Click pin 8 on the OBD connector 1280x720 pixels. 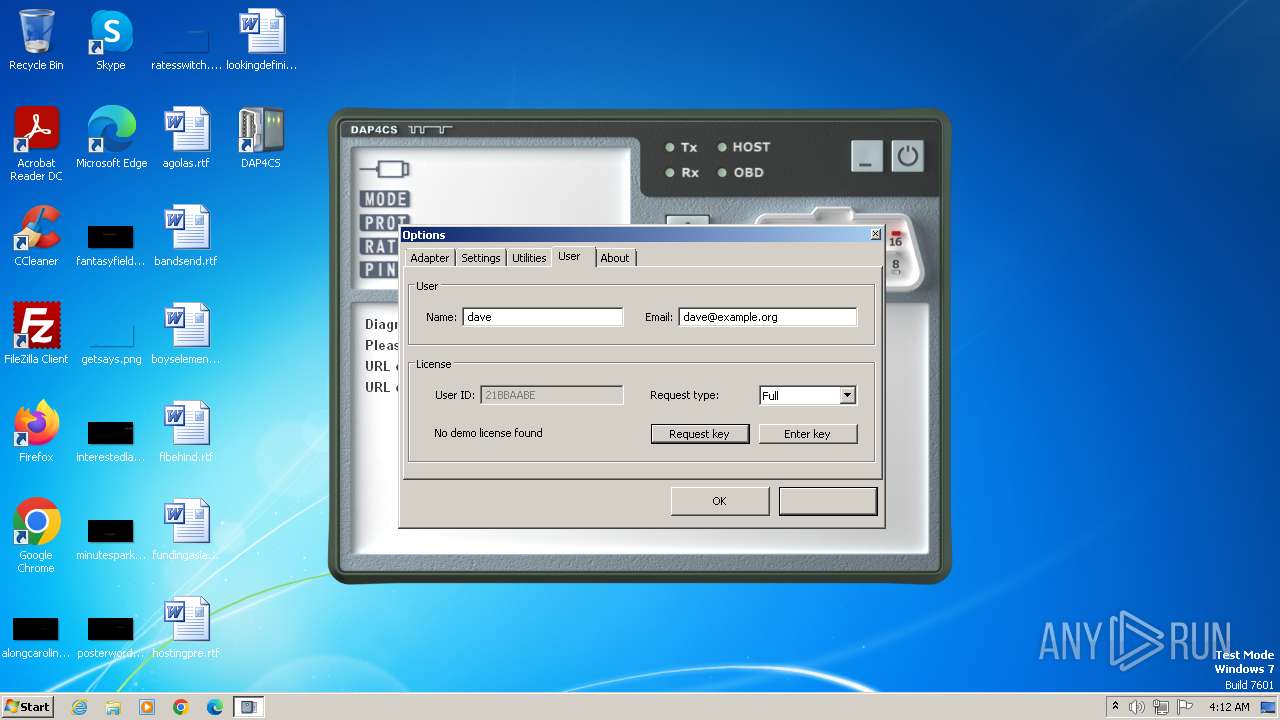(896, 266)
